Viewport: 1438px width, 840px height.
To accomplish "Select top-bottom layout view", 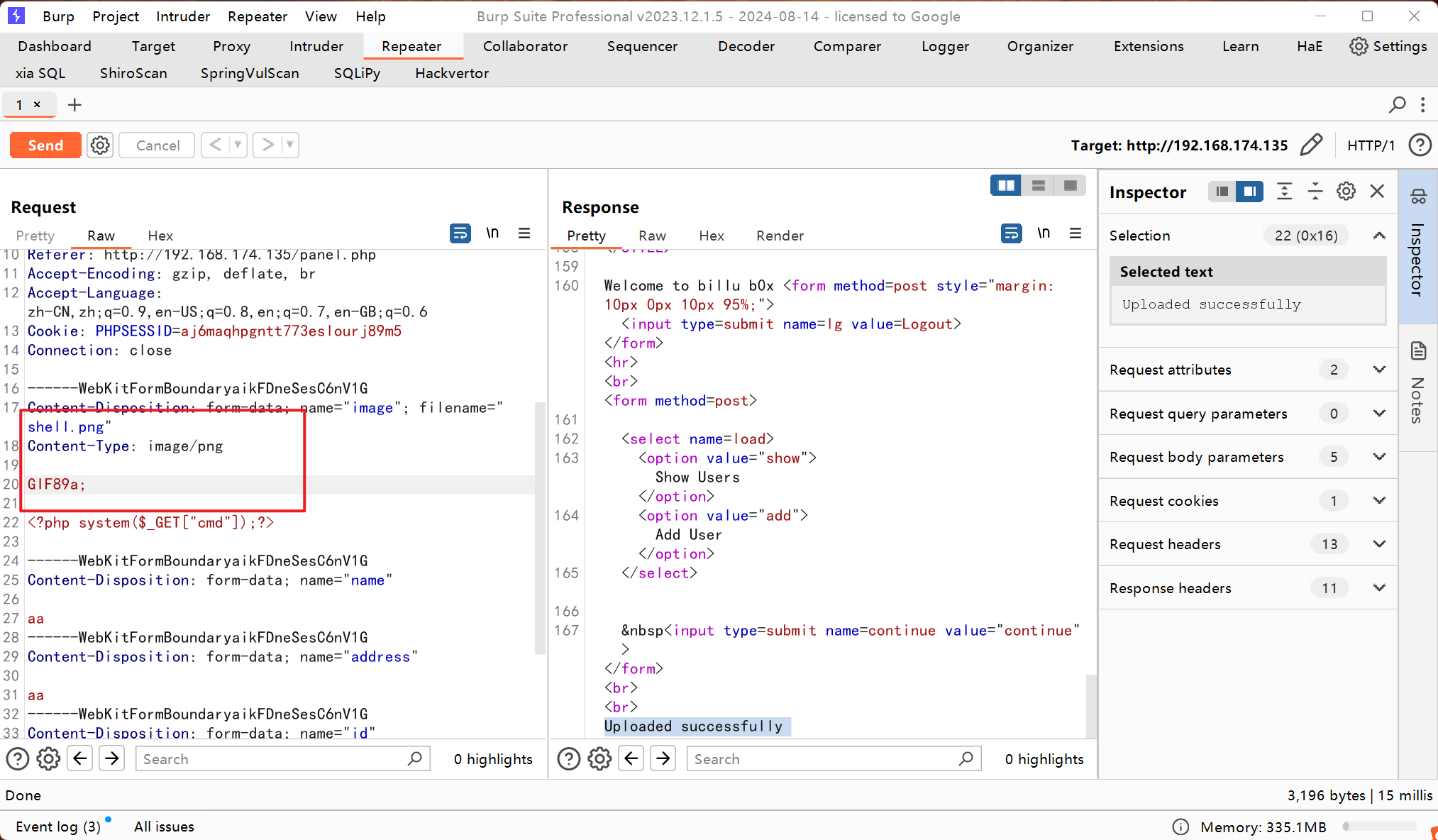I will coord(1039,185).
